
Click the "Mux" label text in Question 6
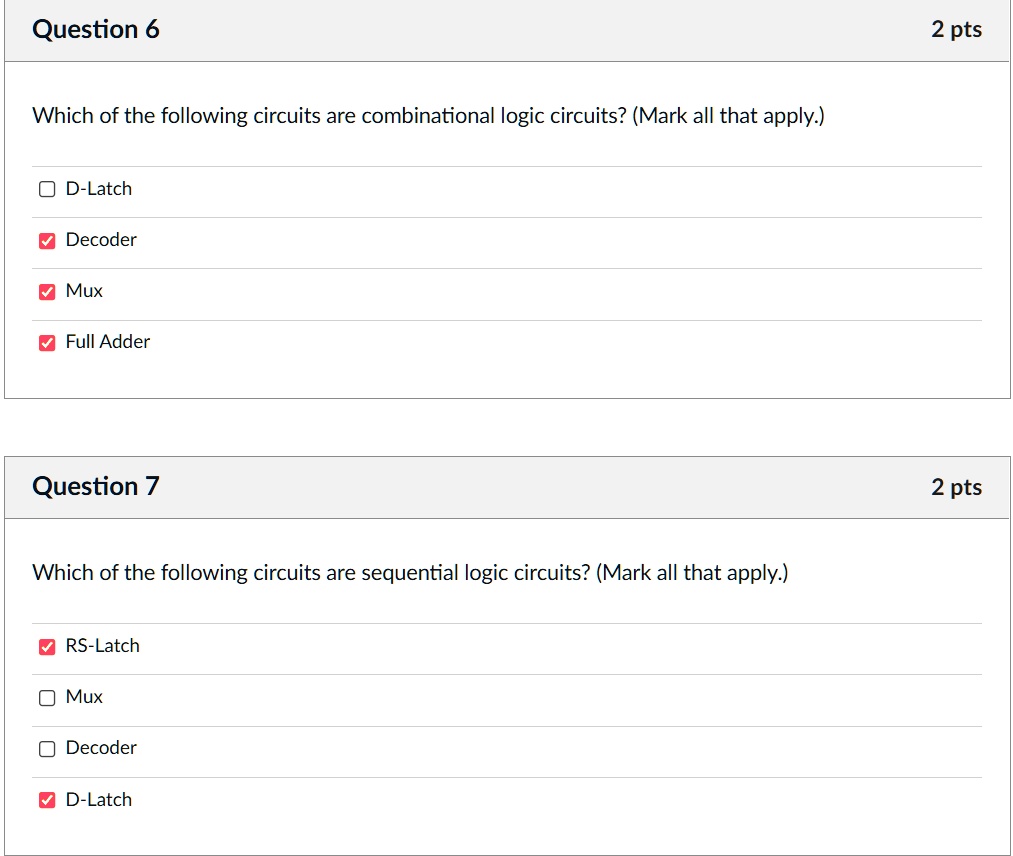pyautogui.click(x=84, y=291)
